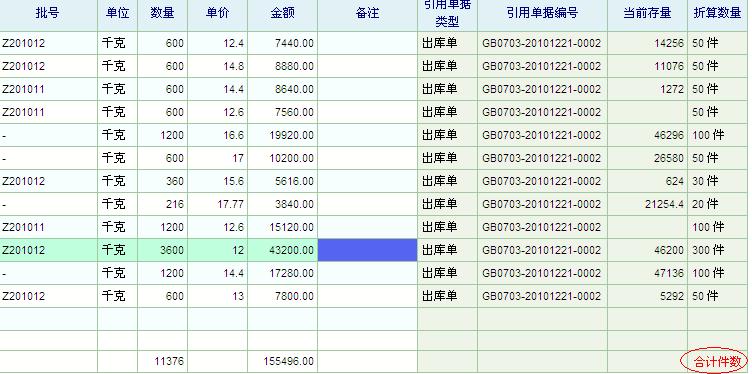Viewport: 752px width, 374px height.
Task: Click the 批号 column header
Action: [47, 13]
